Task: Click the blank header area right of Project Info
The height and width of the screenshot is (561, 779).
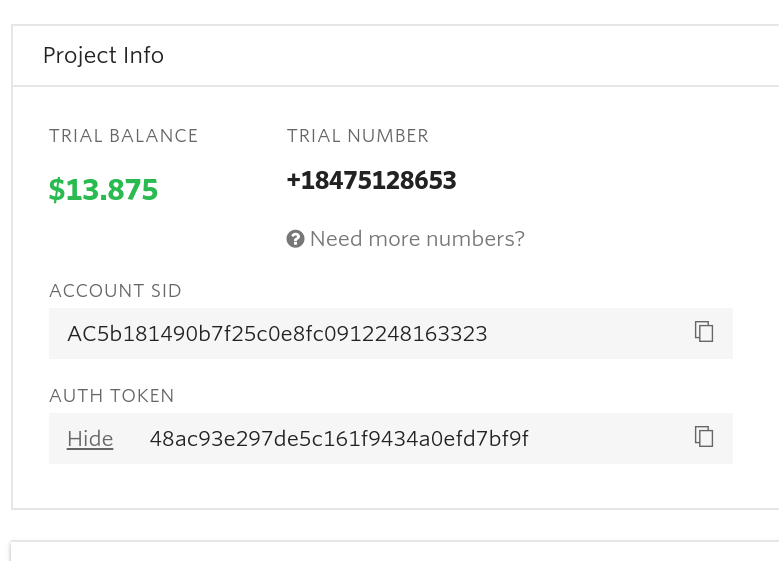Action: click(470, 56)
